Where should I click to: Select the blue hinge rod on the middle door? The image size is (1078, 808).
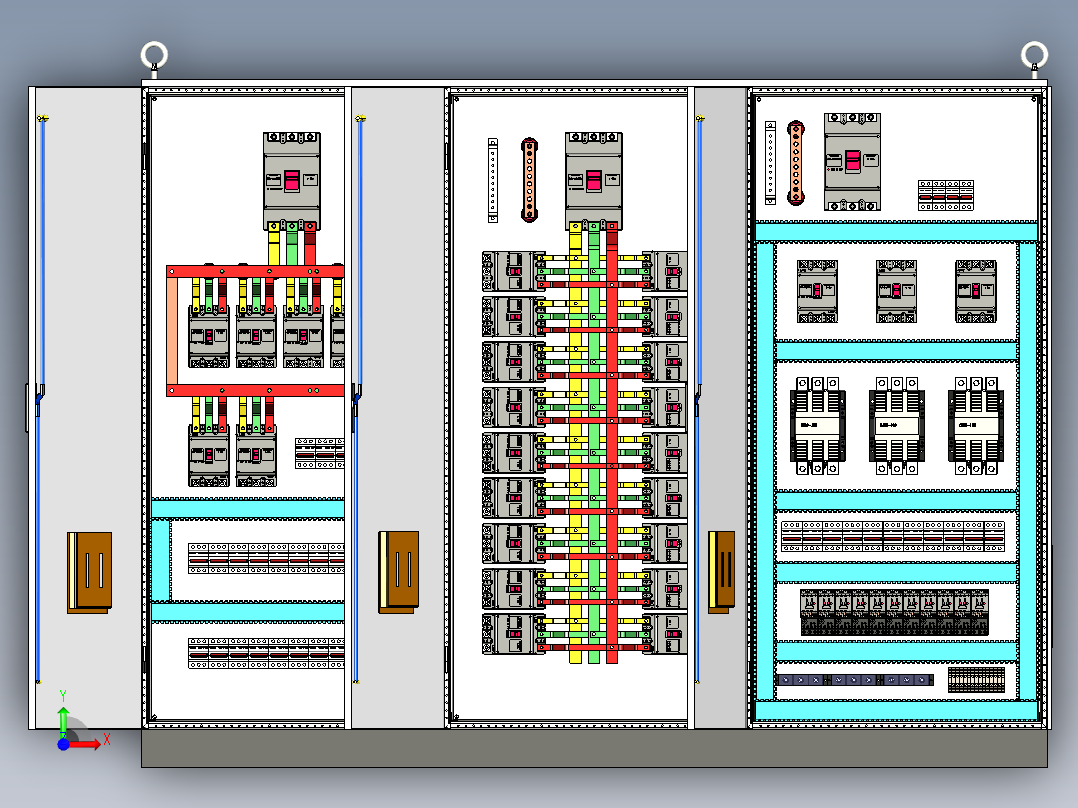coord(358,399)
